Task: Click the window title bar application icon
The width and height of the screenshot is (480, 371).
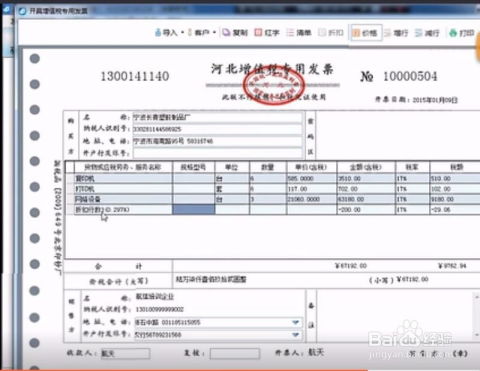Action: 22,11
